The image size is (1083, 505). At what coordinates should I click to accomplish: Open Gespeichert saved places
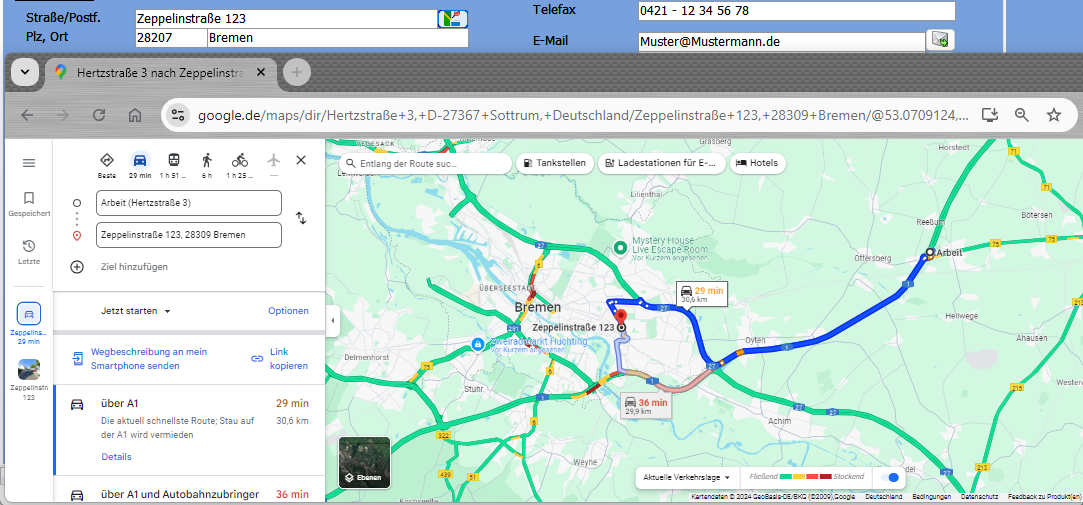29,204
